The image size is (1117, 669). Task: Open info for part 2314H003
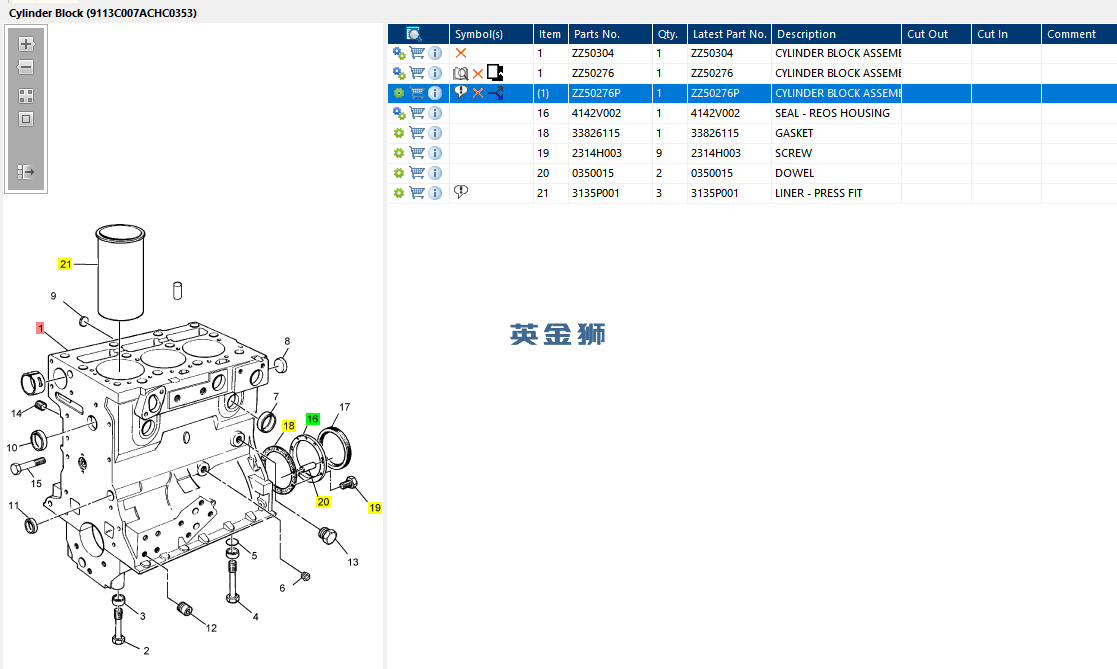pos(435,153)
